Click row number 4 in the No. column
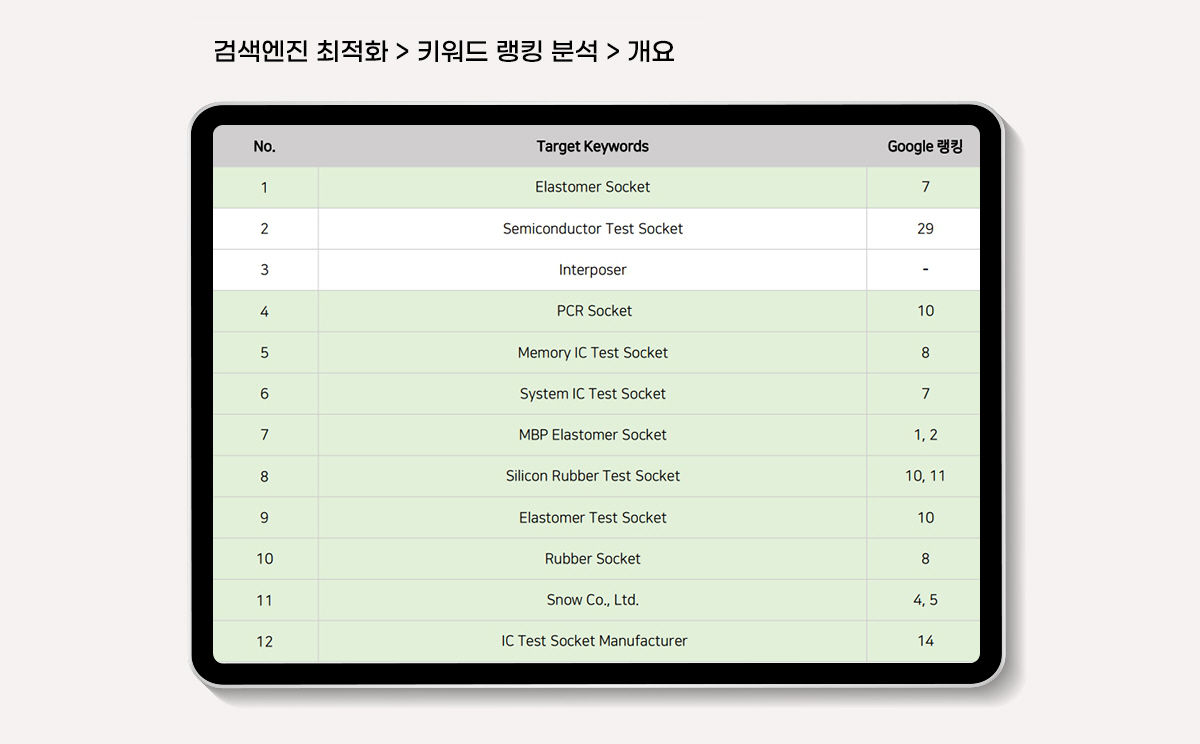Image resolution: width=1200 pixels, height=744 pixels. pyautogui.click(x=264, y=311)
